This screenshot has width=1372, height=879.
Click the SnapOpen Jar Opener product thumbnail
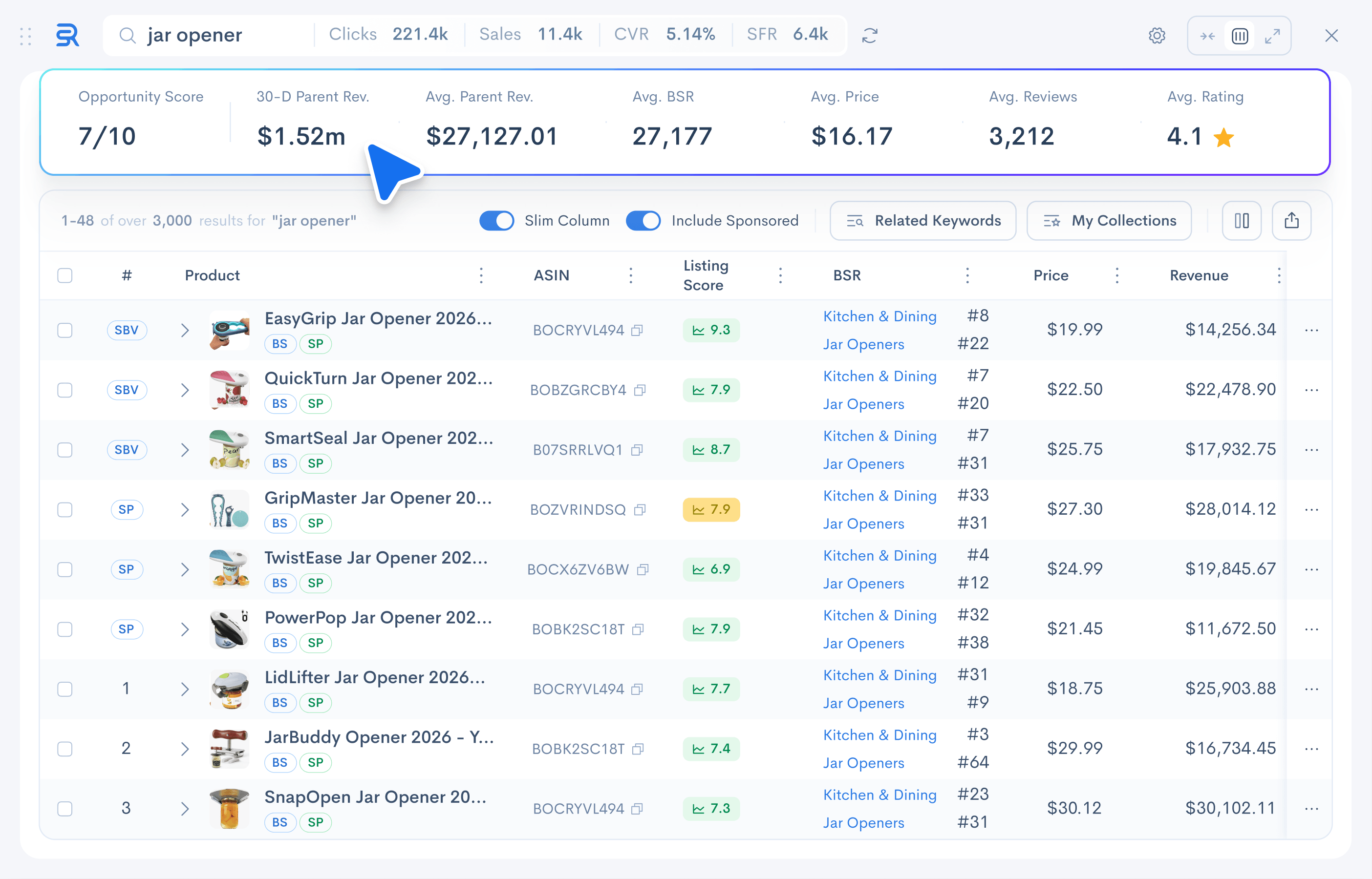[x=230, y=808]
